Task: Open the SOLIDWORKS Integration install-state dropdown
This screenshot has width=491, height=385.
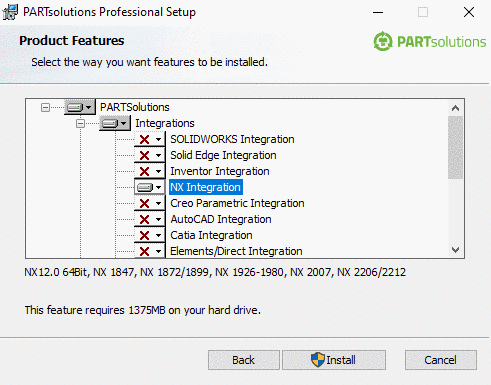Action: (150, 139)
